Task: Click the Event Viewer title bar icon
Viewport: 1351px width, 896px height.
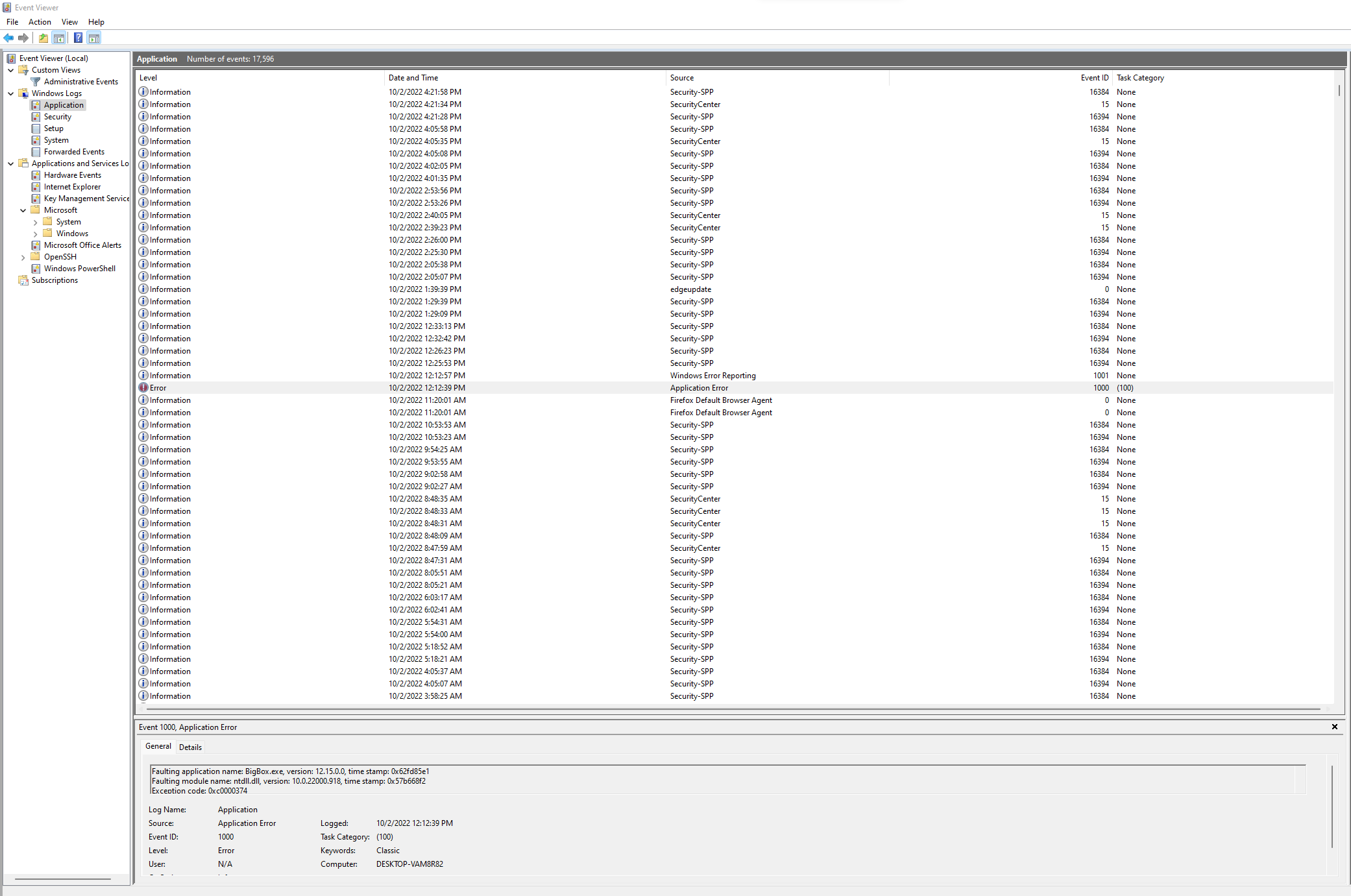Action: coord(6,8)
